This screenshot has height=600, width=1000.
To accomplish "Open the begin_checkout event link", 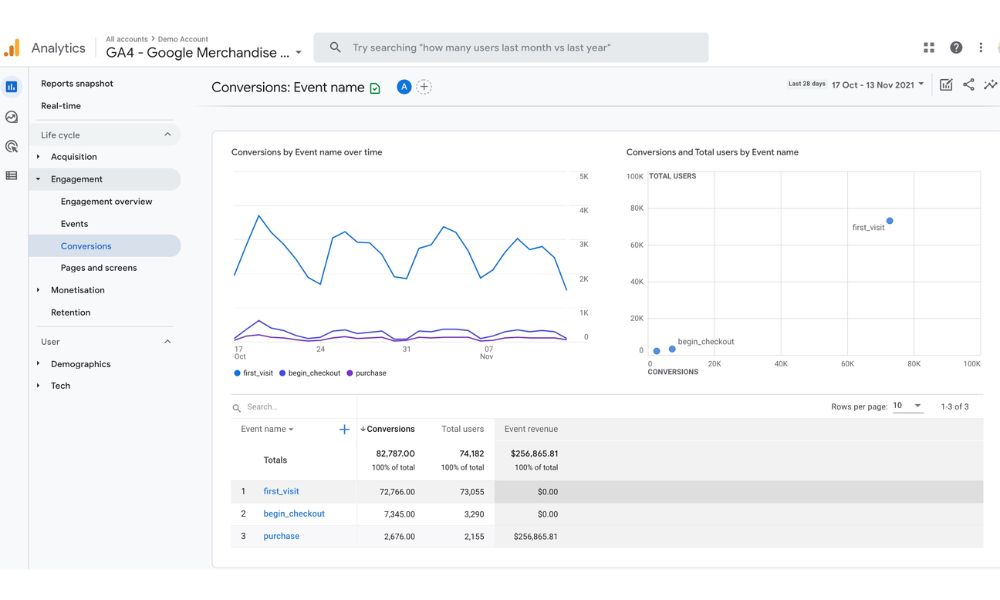I will pos(294,514).
